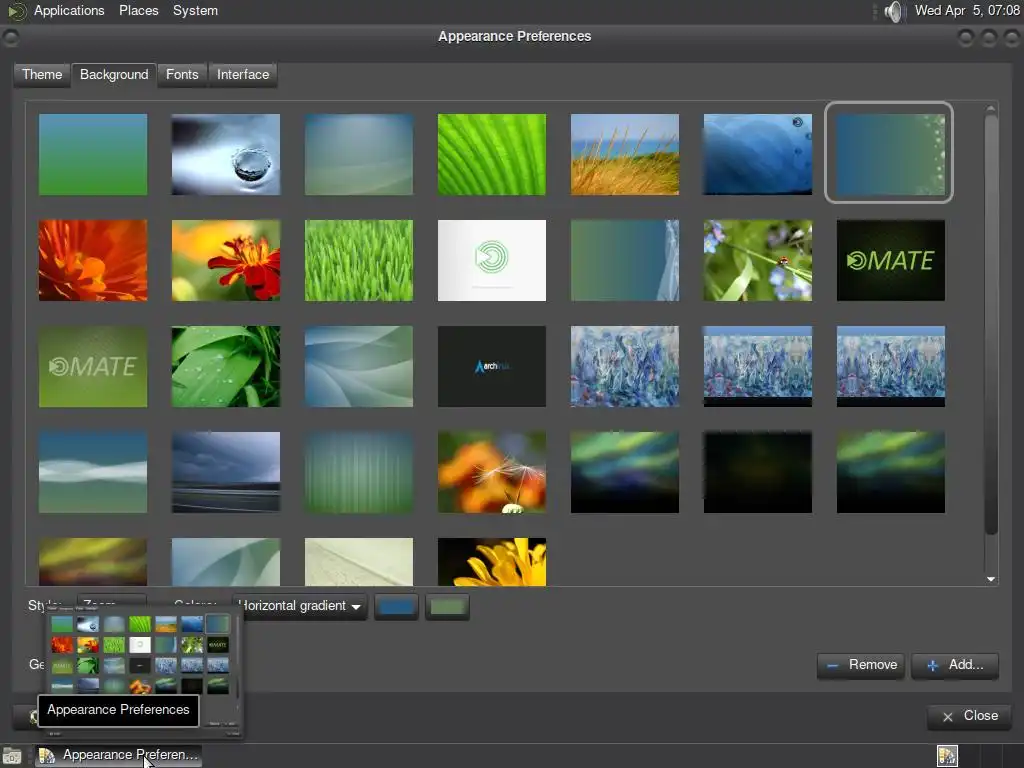Screen dimensions: 1024x768
Task: Switch to the Fonts tab
Action: 182,74
